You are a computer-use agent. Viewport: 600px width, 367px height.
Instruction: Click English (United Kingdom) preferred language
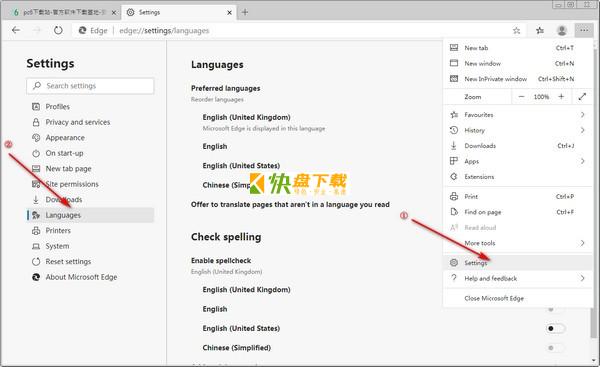click(246, 117)
